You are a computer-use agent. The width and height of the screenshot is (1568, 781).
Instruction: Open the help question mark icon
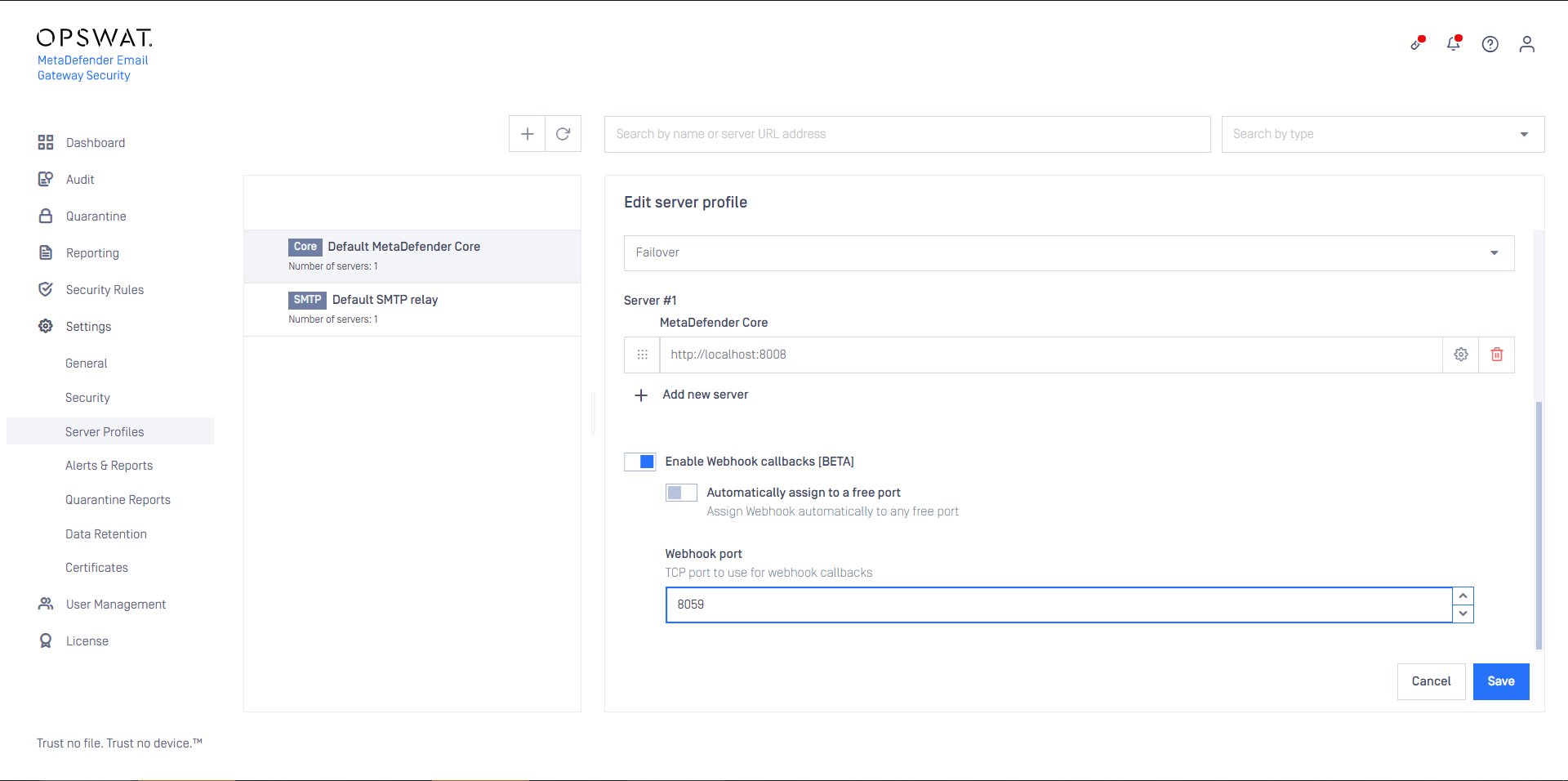pos(1490,44)
